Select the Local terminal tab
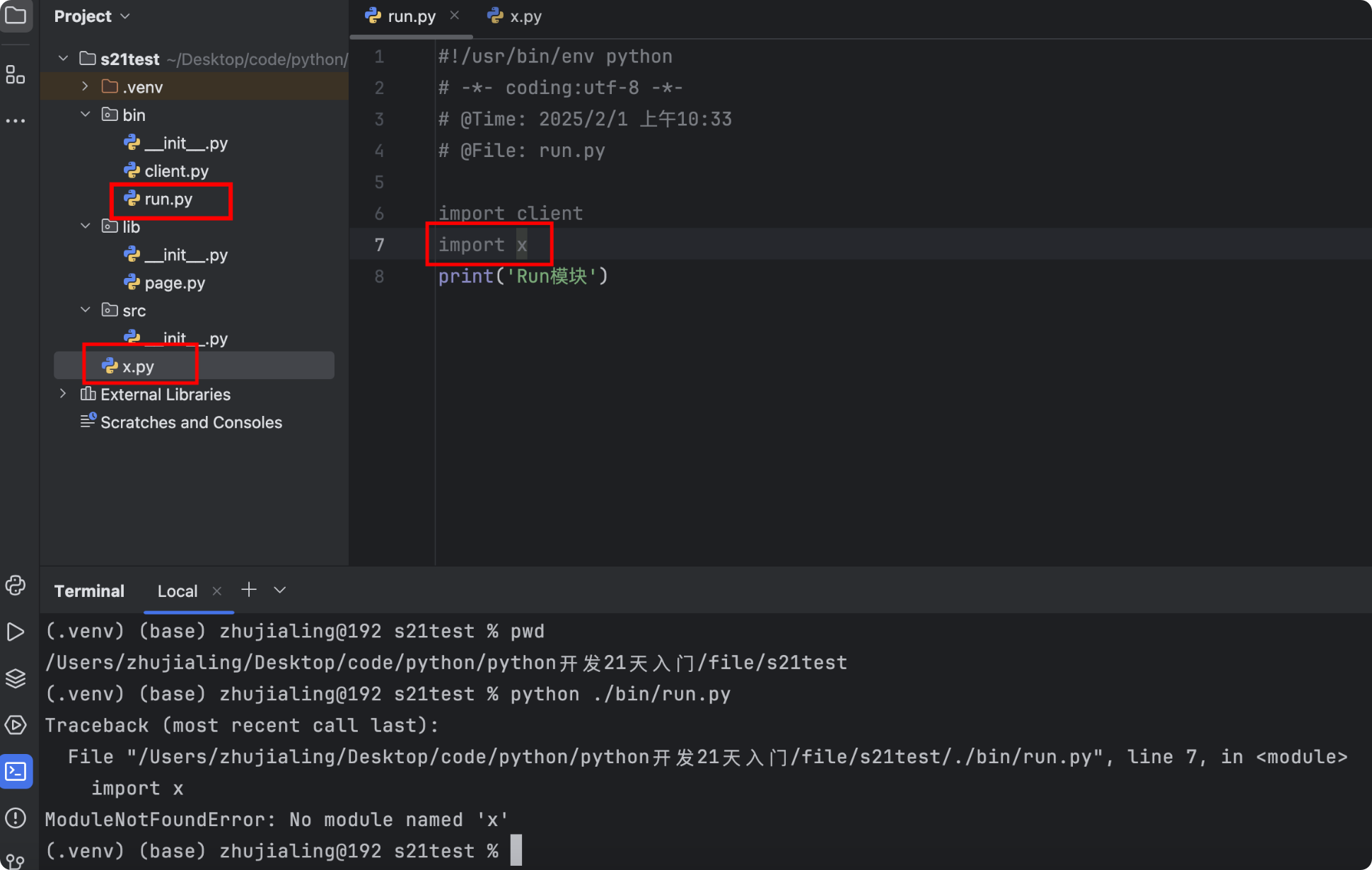Image resolution: width=1372 pixels, height=870 pixels. click(177, 591)
